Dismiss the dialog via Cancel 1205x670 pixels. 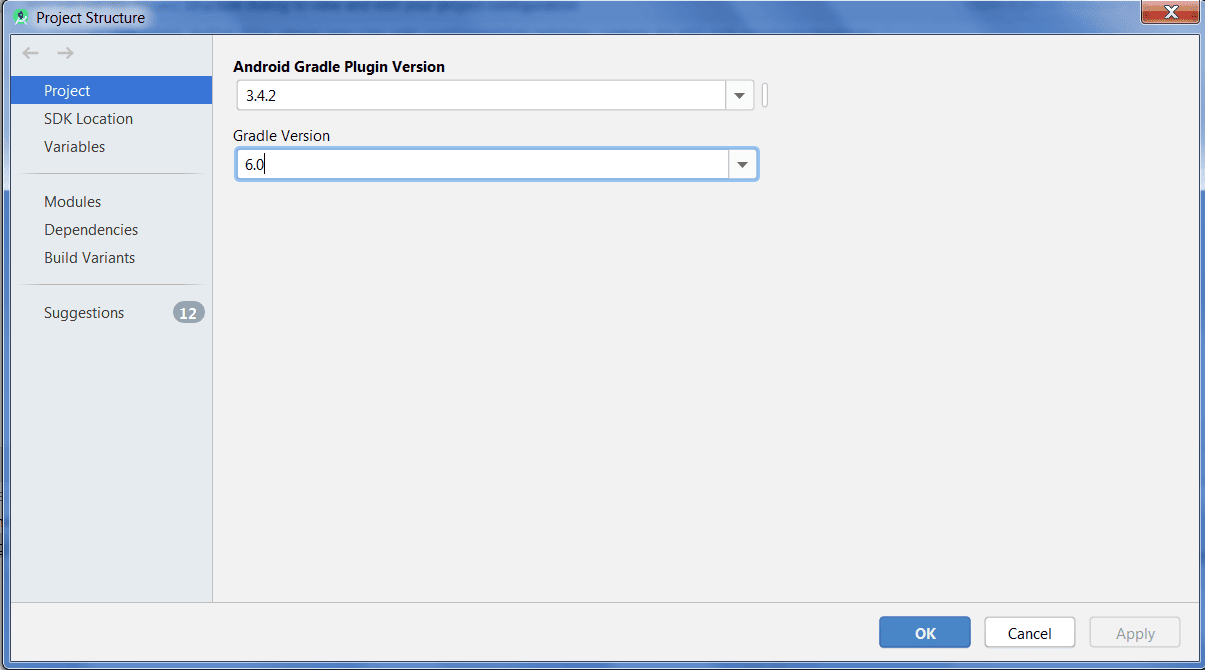1029,632
